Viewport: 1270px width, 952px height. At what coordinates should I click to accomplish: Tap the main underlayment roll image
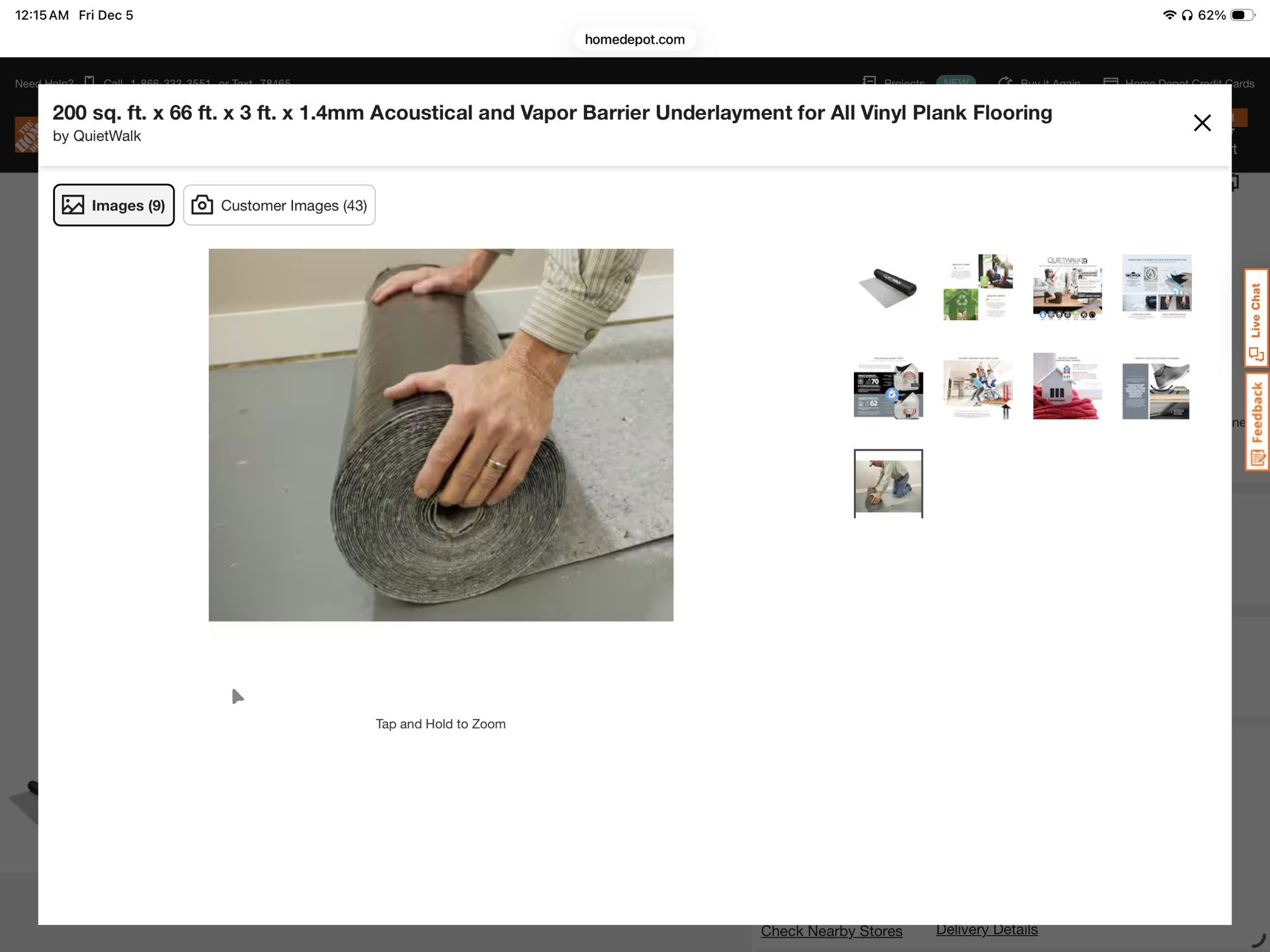(441, 435)
